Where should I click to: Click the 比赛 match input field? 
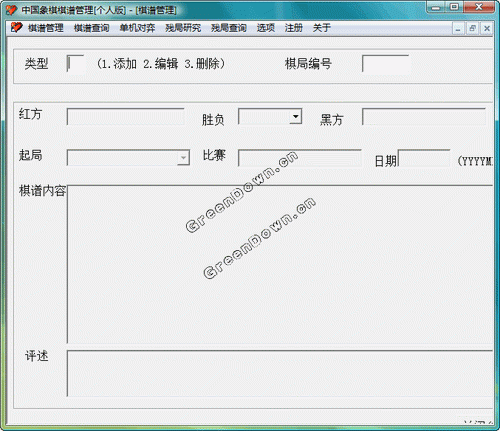pos(300,158)
